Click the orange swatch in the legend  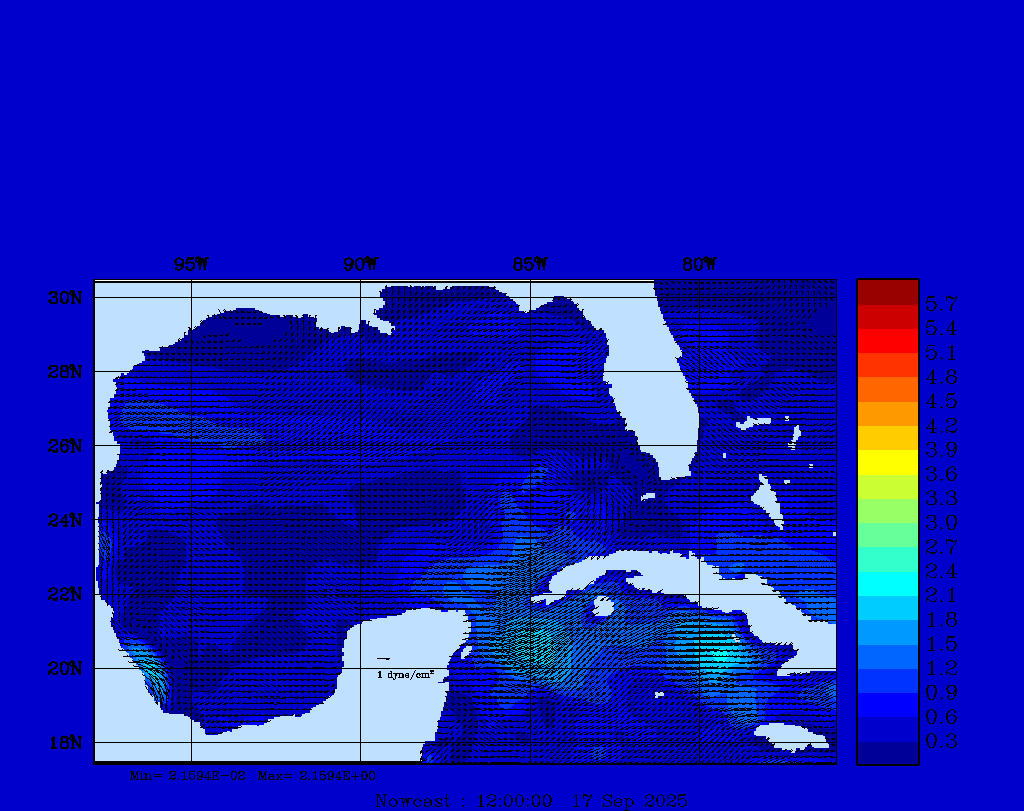[887, 389]
